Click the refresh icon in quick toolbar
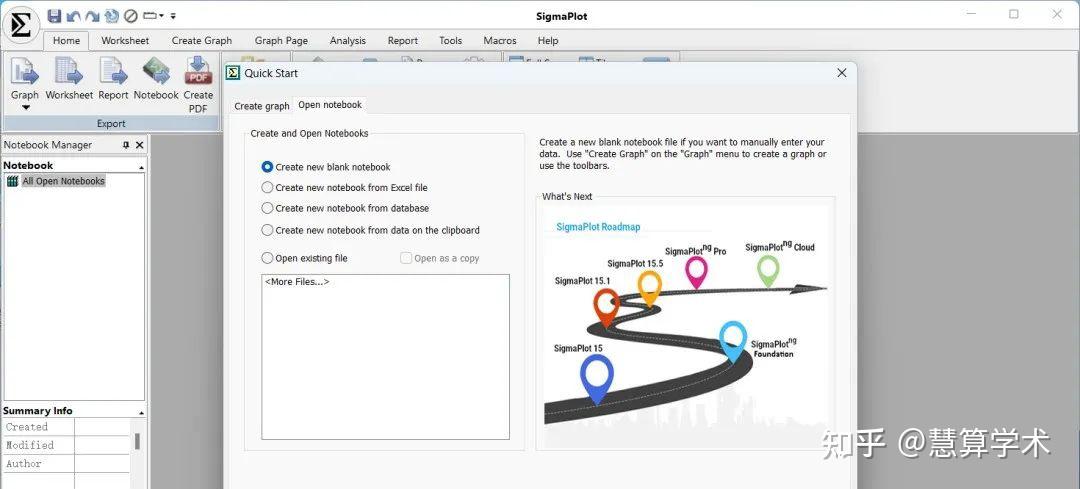The image size is (1080, 489). pos(111,15)
